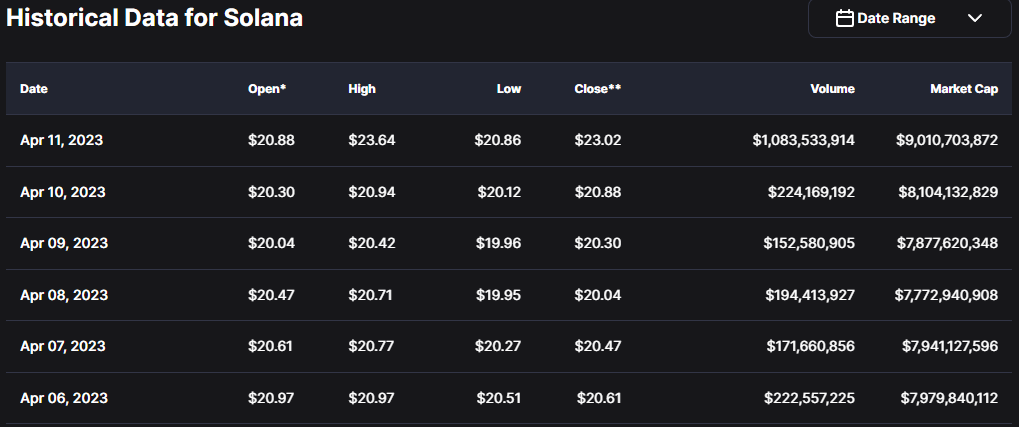Select the Low column header
The height and width of the screenshot is (427, 1019).
click(x=509, y=89)
